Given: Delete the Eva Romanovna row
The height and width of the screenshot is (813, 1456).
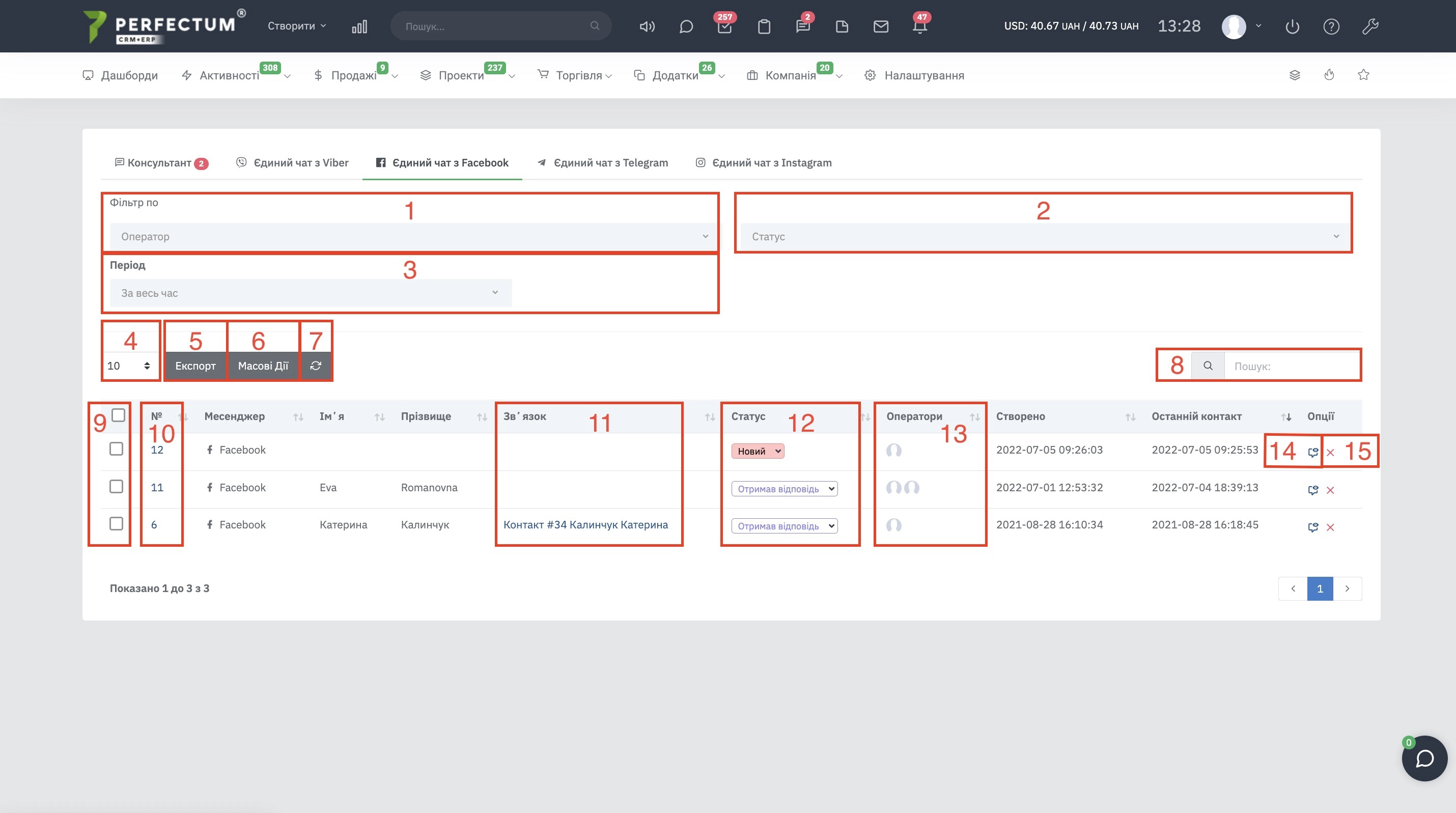Looking at the screenshot, I should [1331, 490].
